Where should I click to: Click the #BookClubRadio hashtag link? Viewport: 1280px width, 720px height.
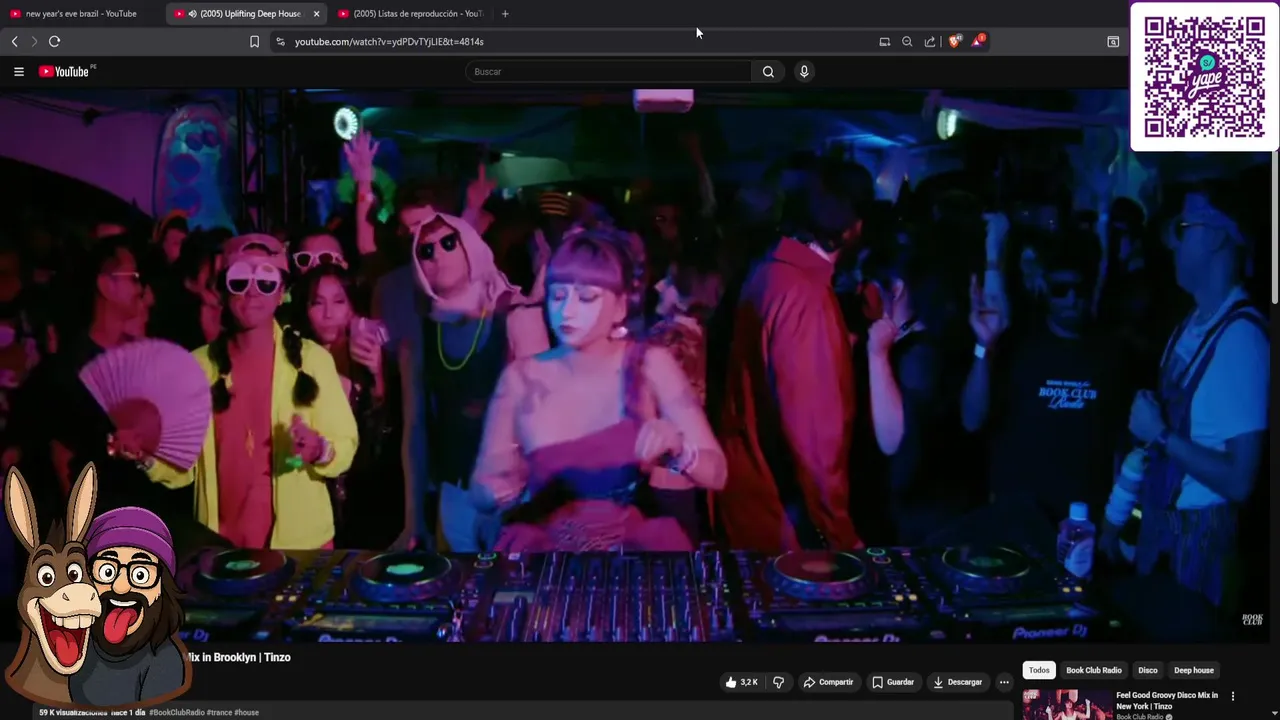tap(176, 713)
